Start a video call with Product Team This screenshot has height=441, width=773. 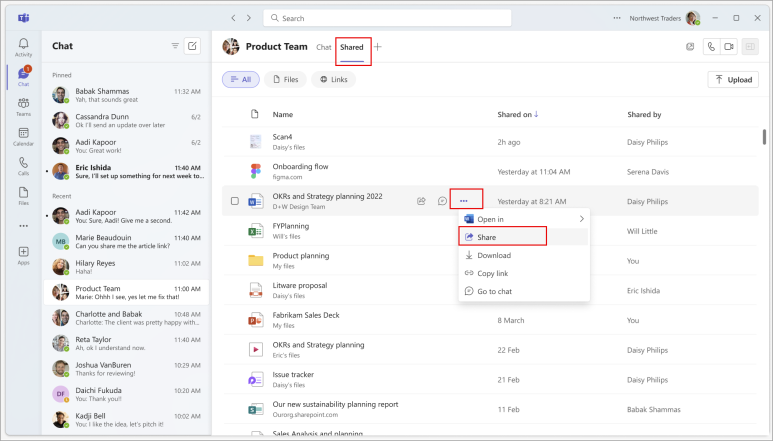728,46
